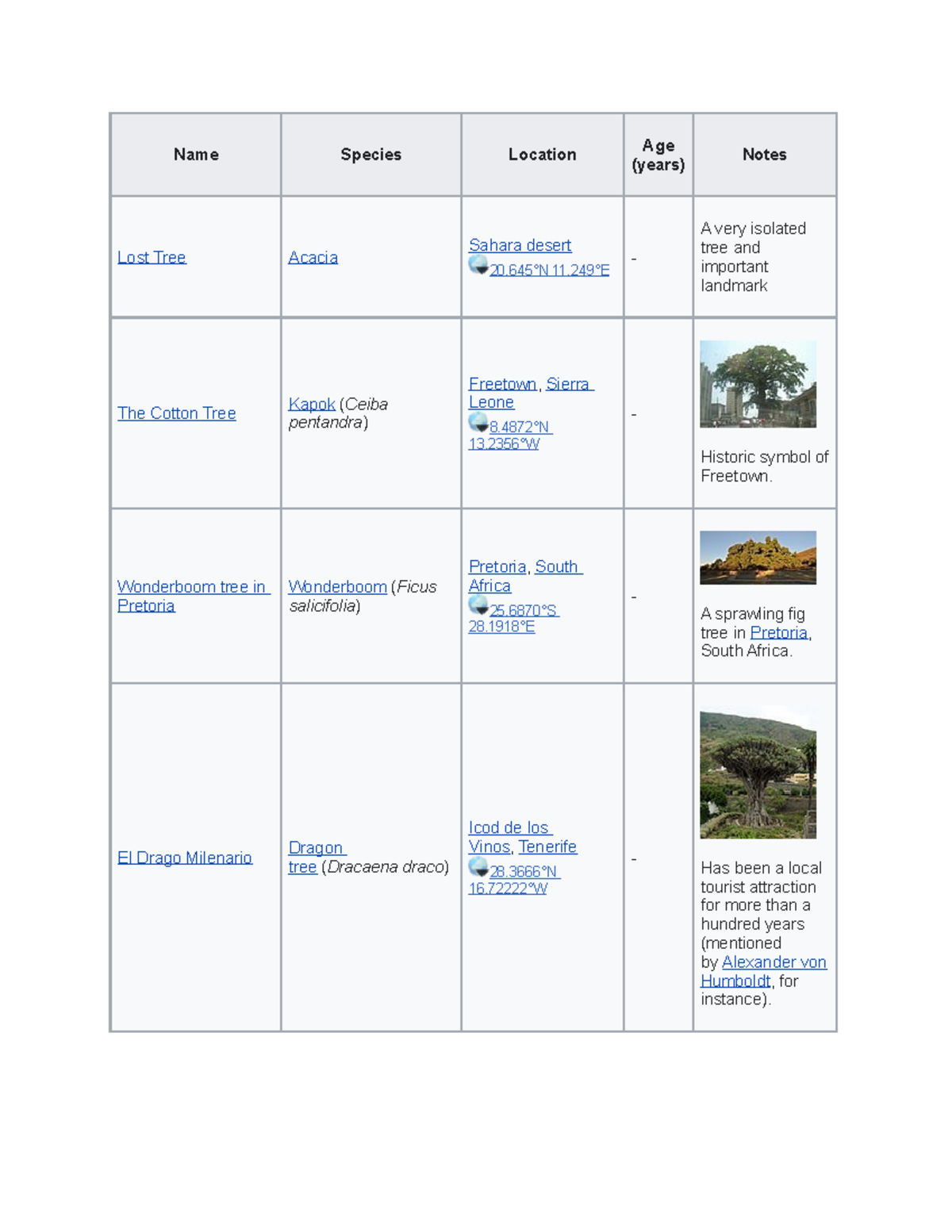Viewport: 952px width, 1232px height.
Task: View the Dragon tree photo thumbnail
Action: (x=758, y=774)
